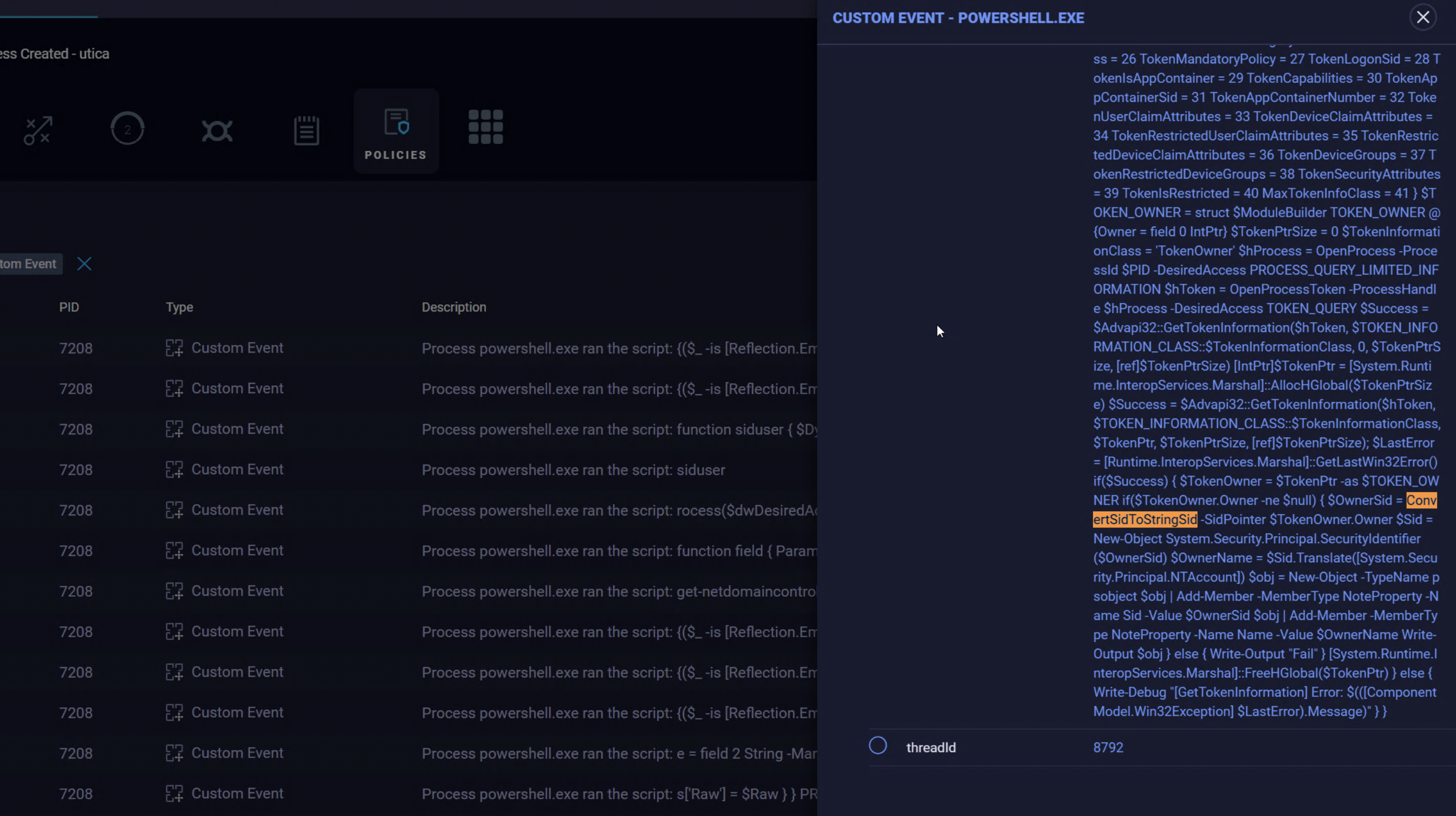1456x816 pixels.
Task: Select Custom Event icon for 'function field' row
Action: 174,550
